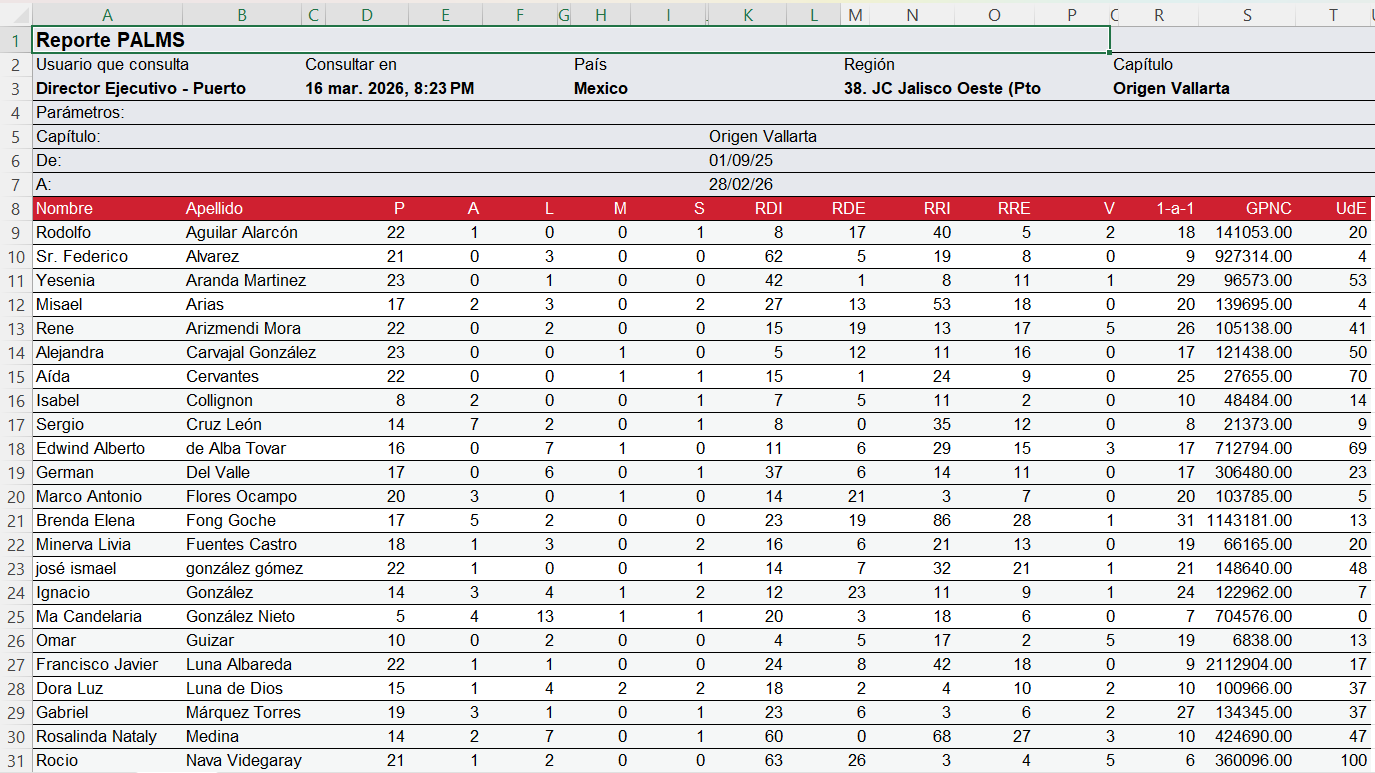Select column S header
Viewport: 1375px width, 773px height.
pyautogui.click(x=1246, y=14)
